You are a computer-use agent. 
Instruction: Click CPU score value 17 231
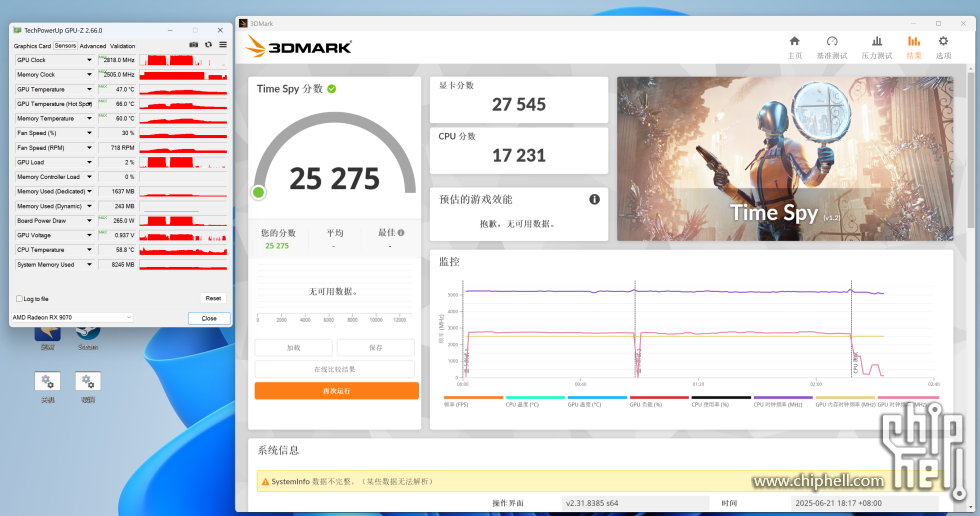point(519,155)
